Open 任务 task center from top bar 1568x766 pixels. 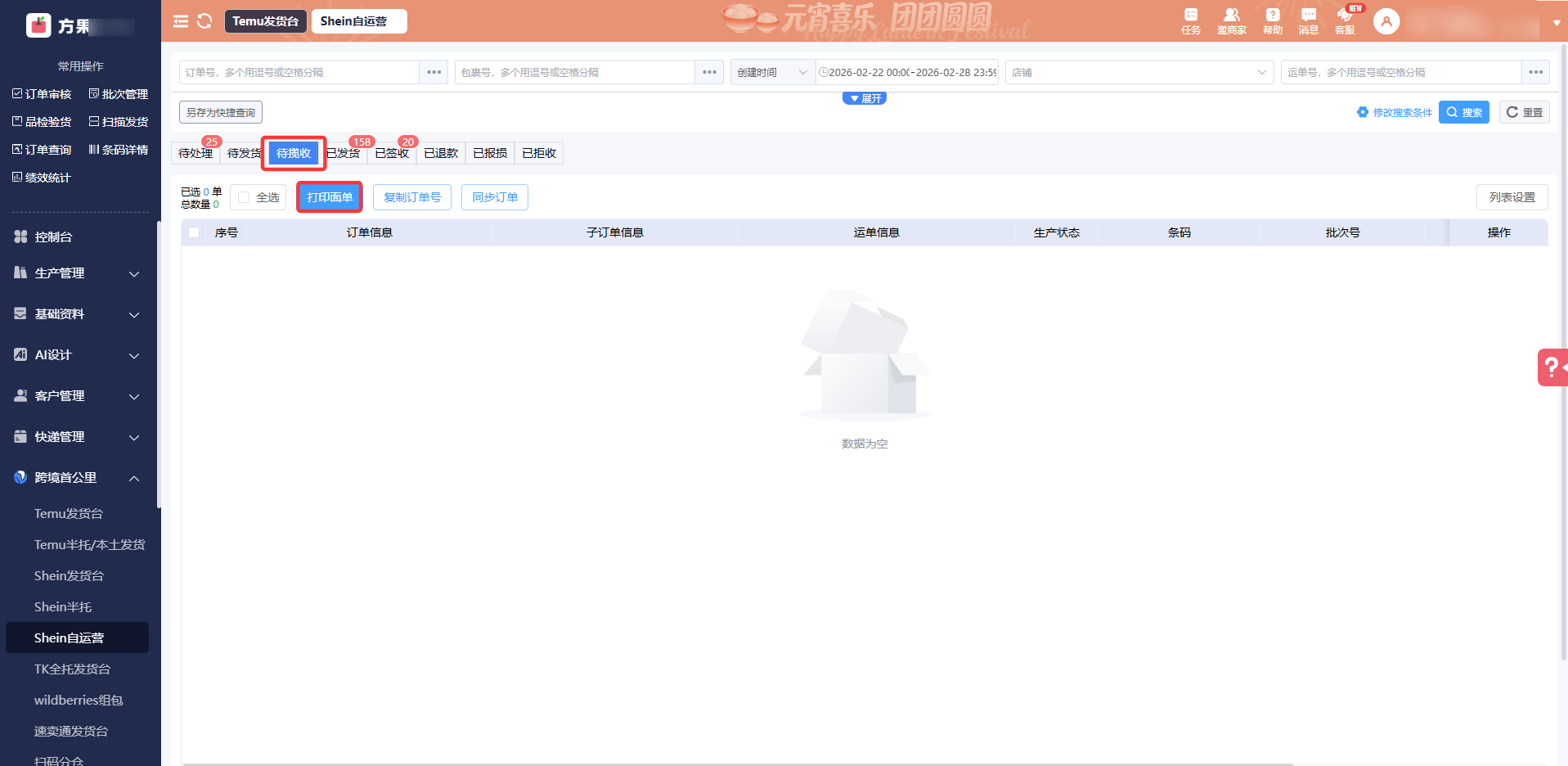tap(1190, 20)
